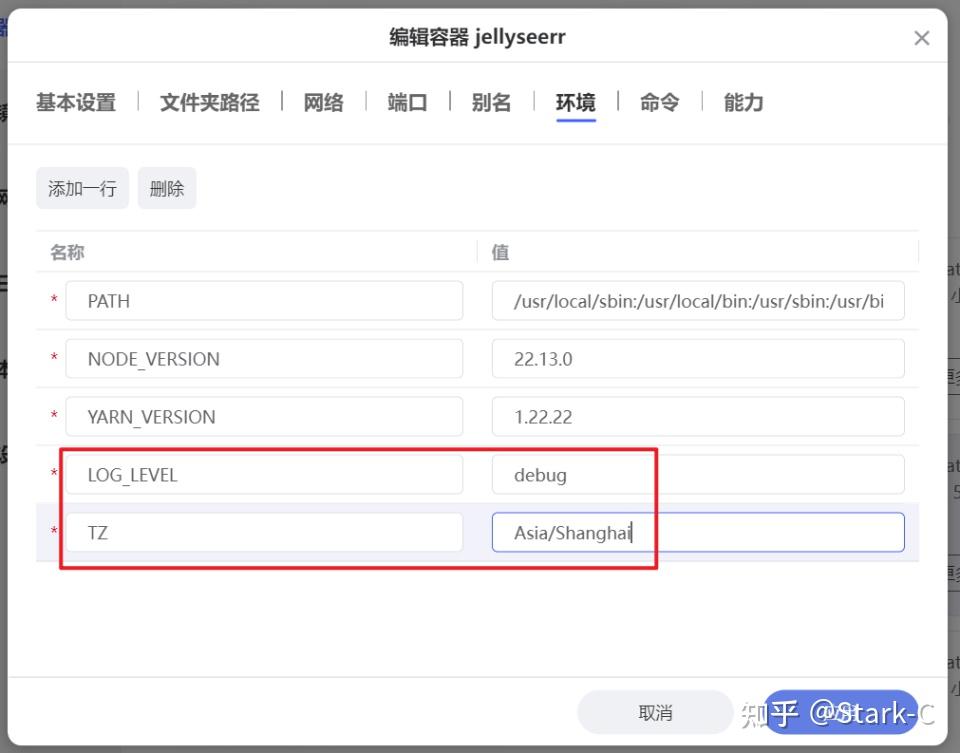Screen dimensions: 960x753
Task: Click the NODE_VERSION value 22.13.0 field
Action: [698, 358]
